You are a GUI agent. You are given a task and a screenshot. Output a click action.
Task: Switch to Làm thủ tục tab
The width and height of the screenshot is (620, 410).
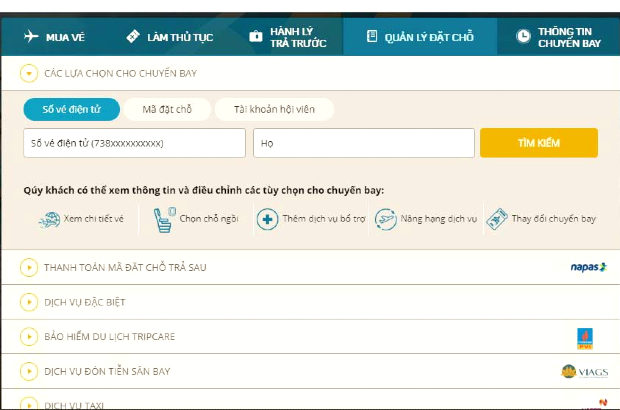tap(170, 37)
